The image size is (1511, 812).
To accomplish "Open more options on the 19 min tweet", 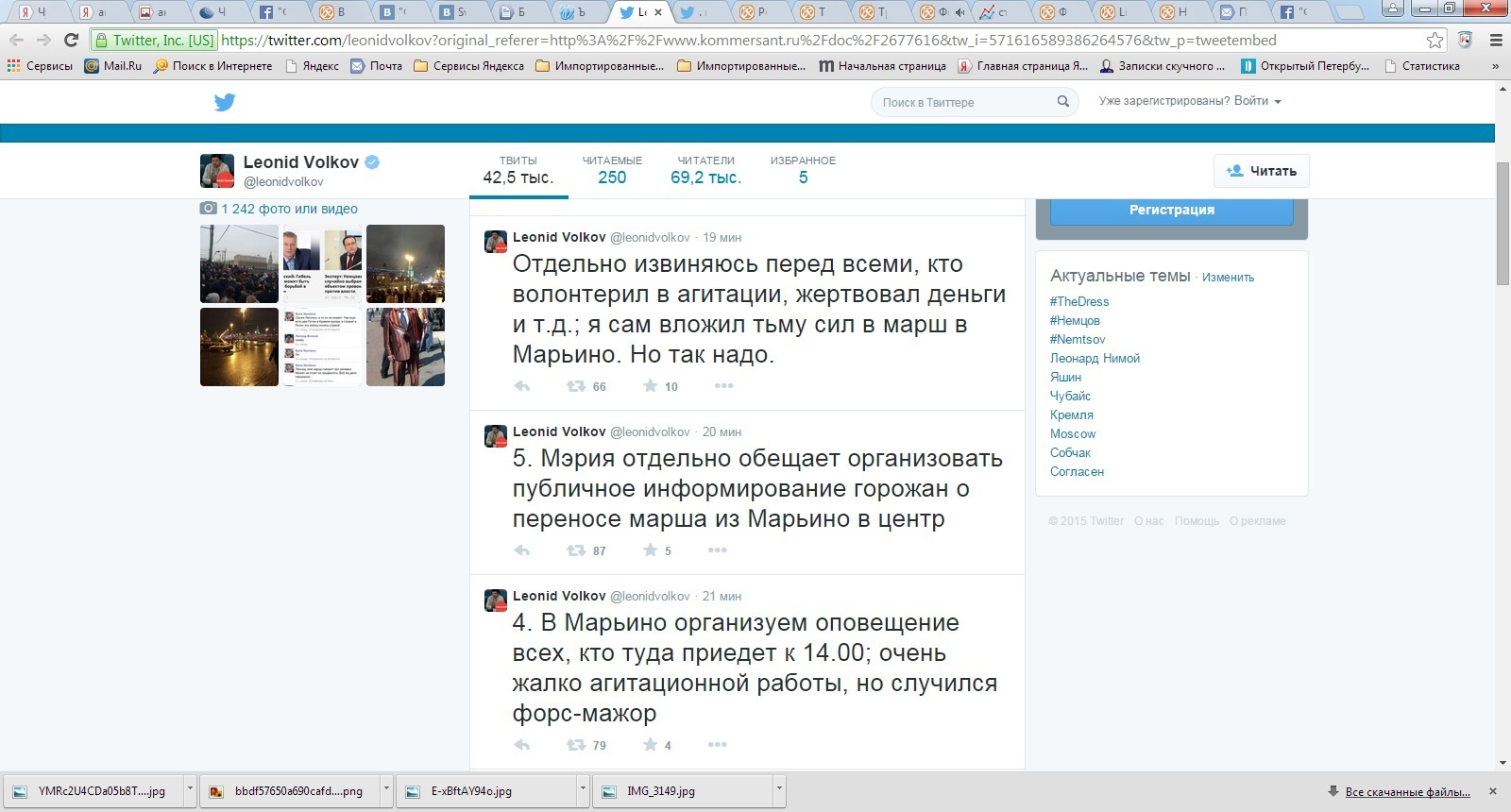I will pos(723,386).
